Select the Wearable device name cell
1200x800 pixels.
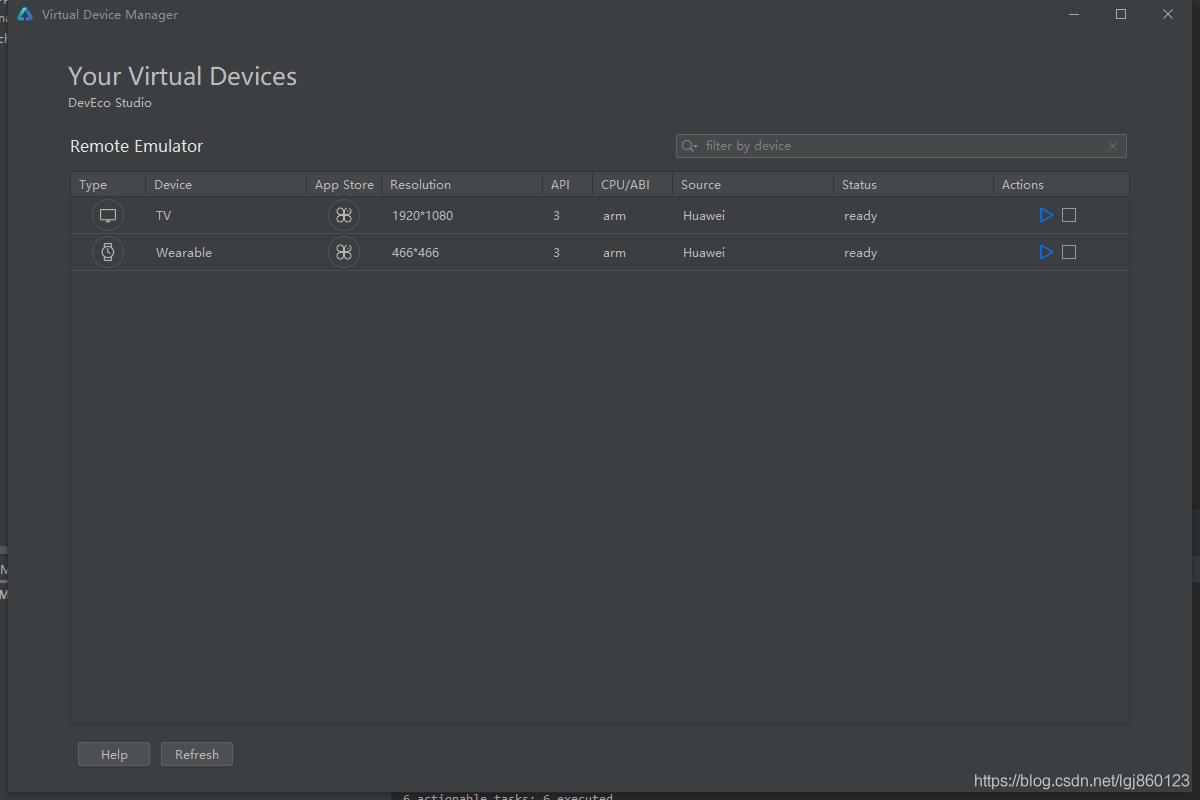[226, 252]
